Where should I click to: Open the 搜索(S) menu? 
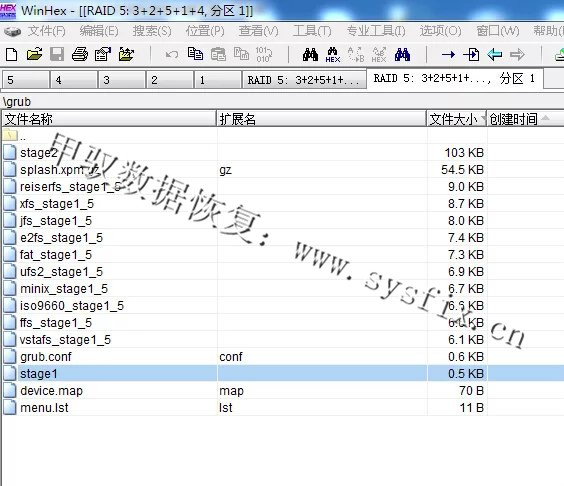coord(152,31)
